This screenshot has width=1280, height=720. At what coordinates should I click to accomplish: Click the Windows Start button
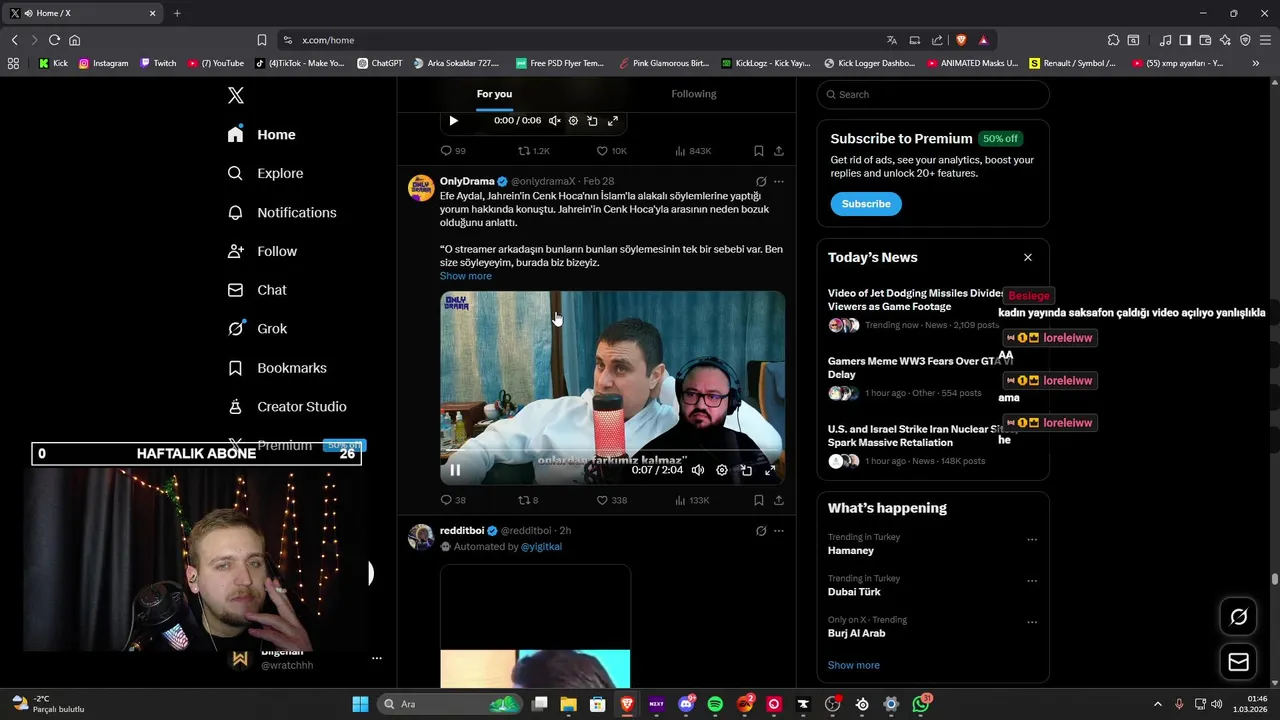pos(360,704)
